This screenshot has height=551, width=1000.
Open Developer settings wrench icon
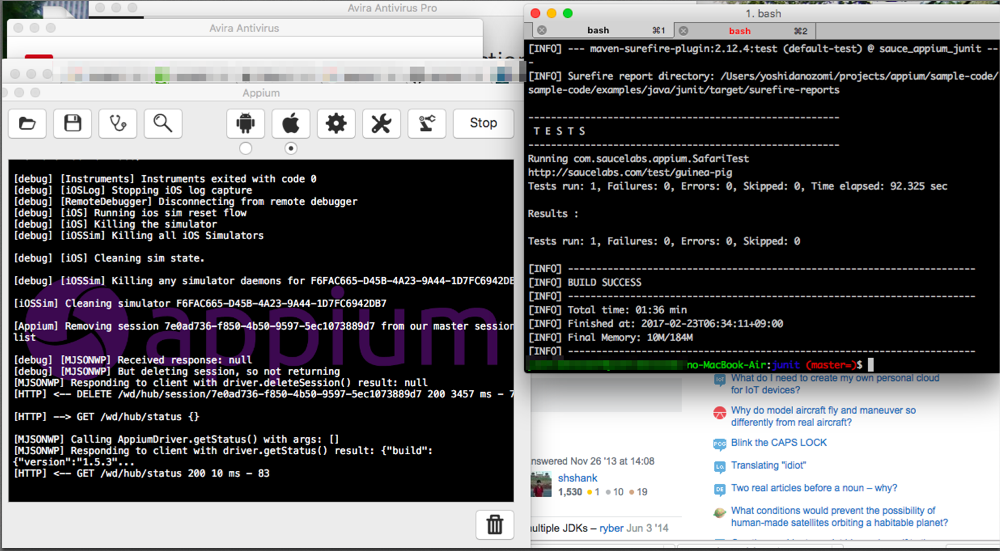(381, 123)
